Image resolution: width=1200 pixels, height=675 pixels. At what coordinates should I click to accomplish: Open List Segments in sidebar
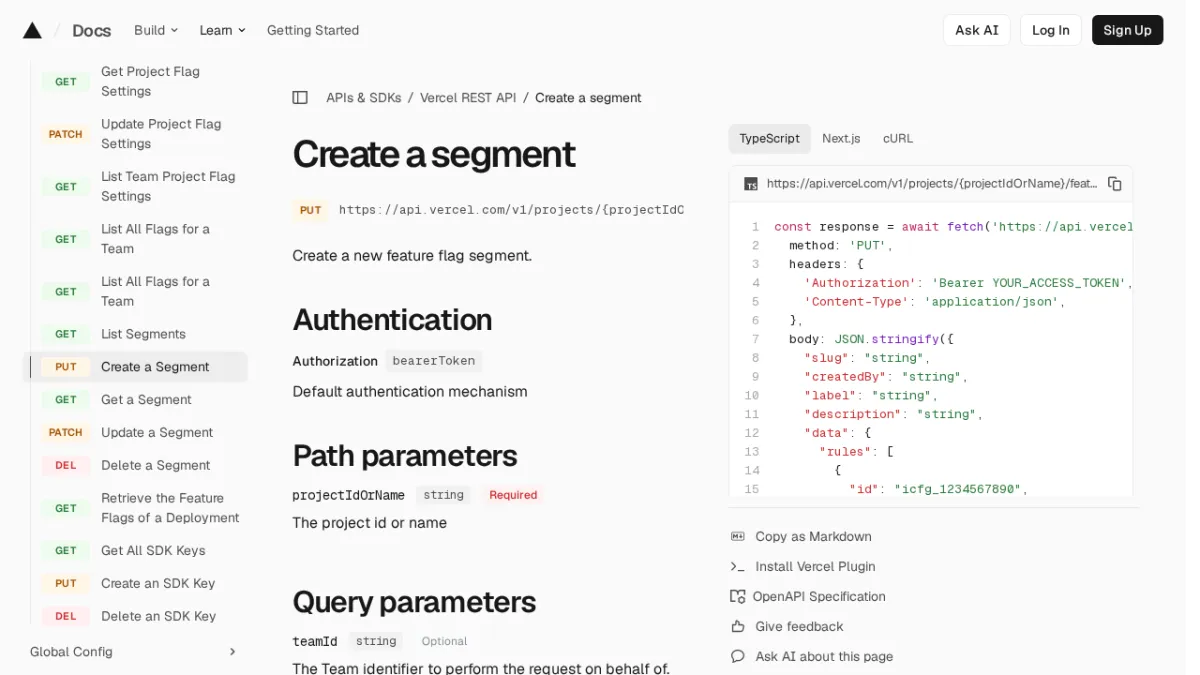135,334
